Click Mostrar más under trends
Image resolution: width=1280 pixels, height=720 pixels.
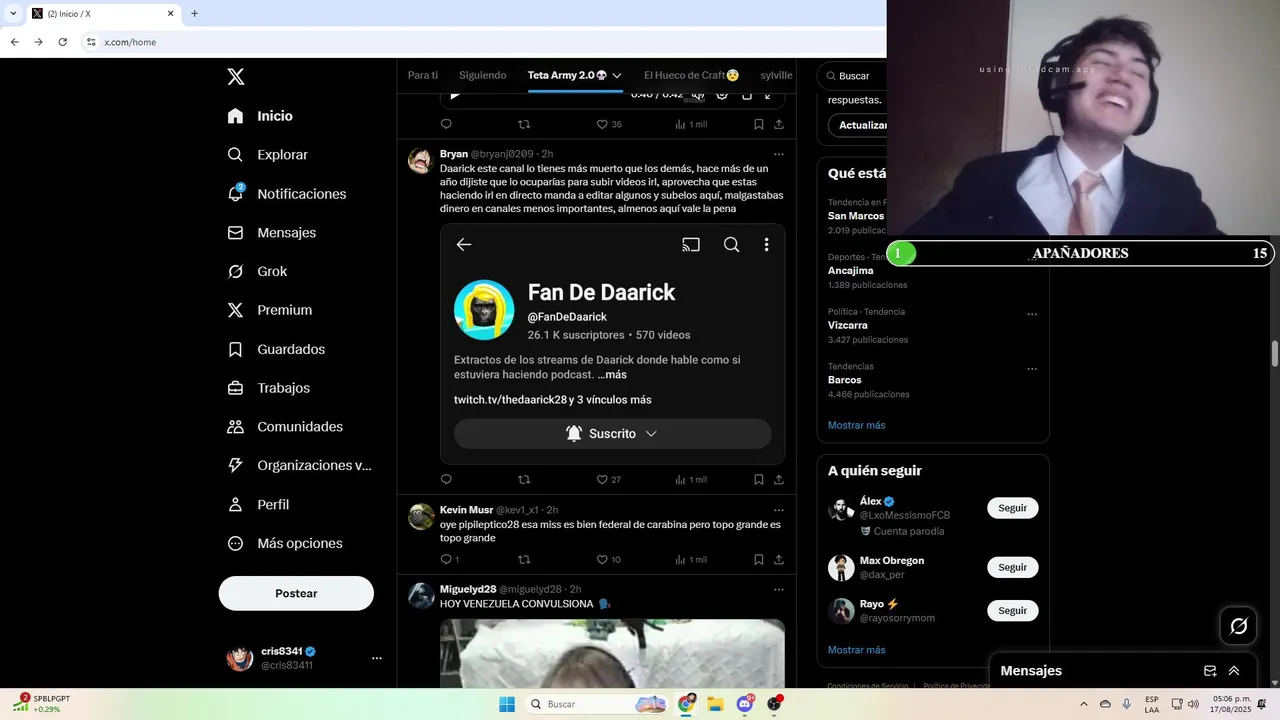pyautogui.click(x=856, y=425)
